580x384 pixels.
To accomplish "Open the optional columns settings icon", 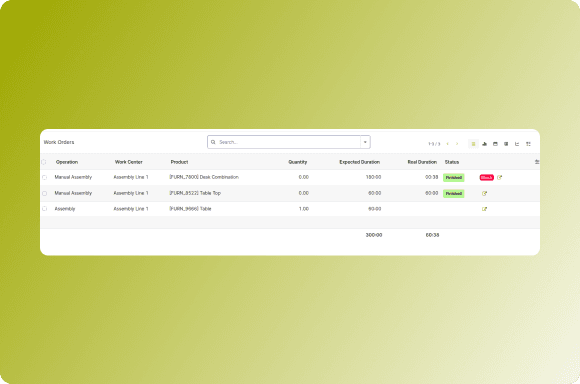I will (x=537, y=162).
